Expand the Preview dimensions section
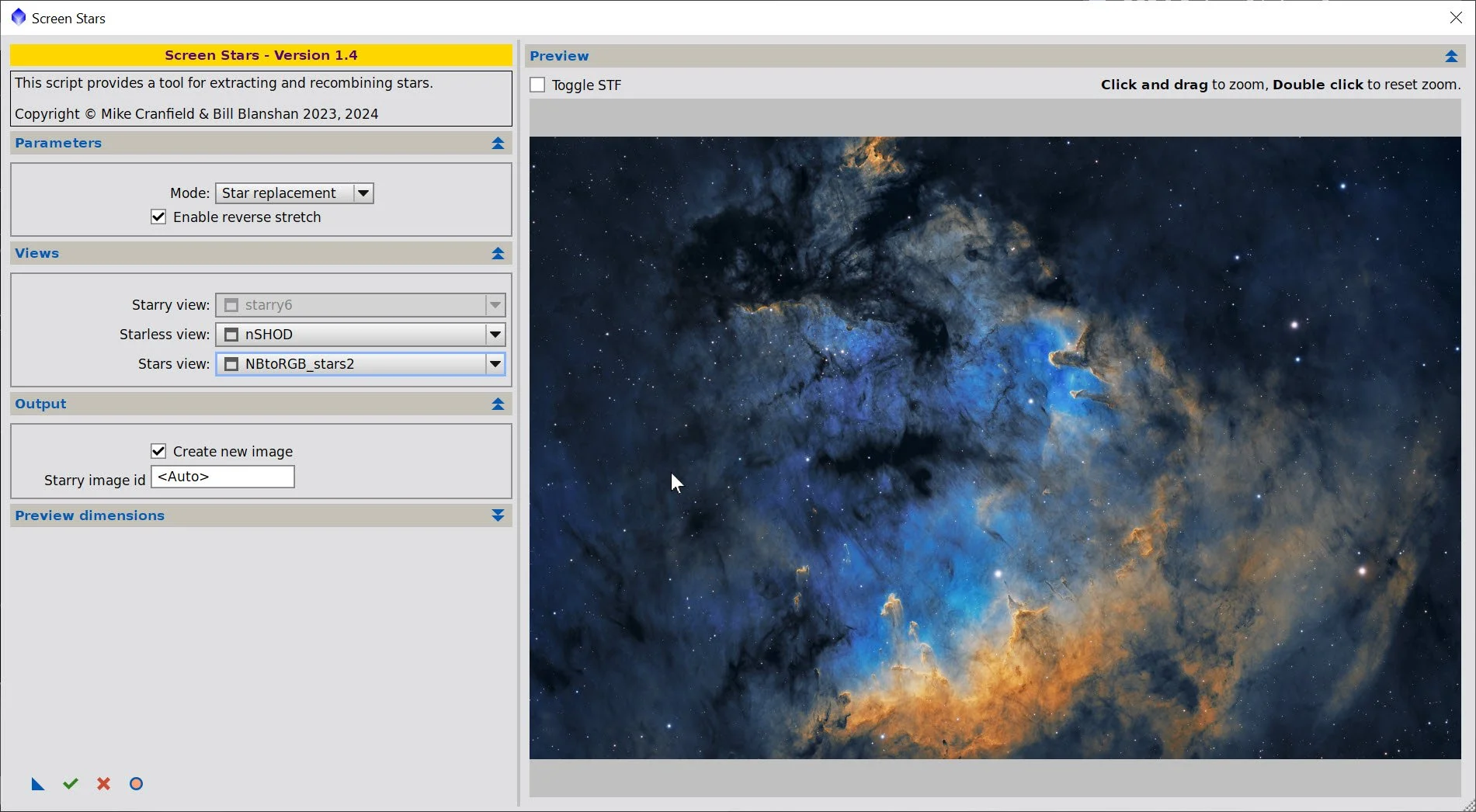This screenshot has width=1476, height=812. (x=498, y=516)
